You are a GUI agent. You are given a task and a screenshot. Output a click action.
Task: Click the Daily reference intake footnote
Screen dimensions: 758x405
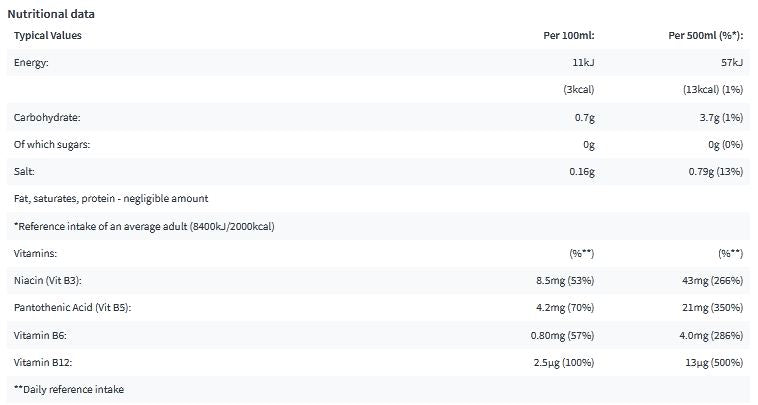[x=69, y=390]
